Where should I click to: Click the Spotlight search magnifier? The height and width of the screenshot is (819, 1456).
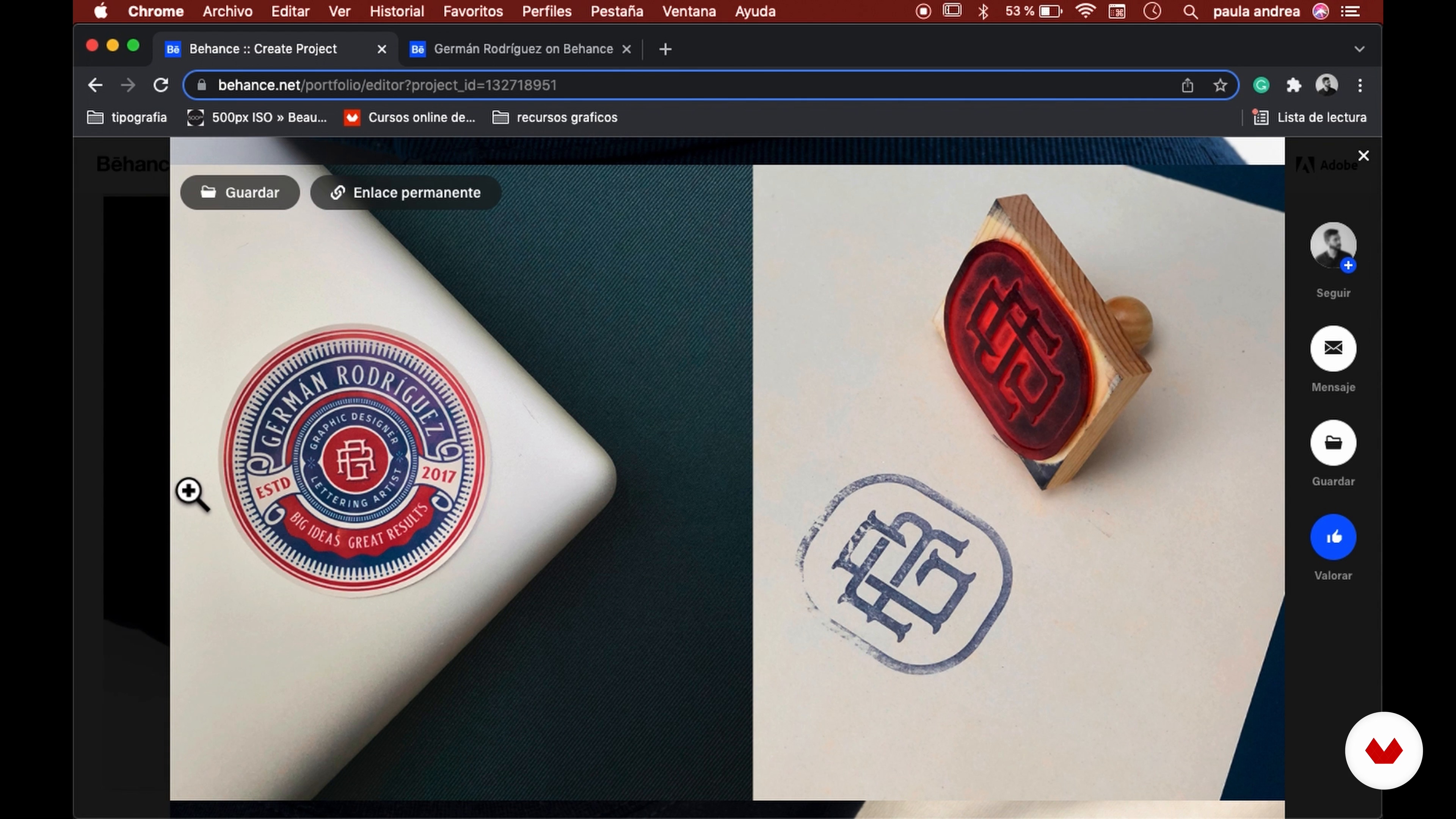point(1190,11)
